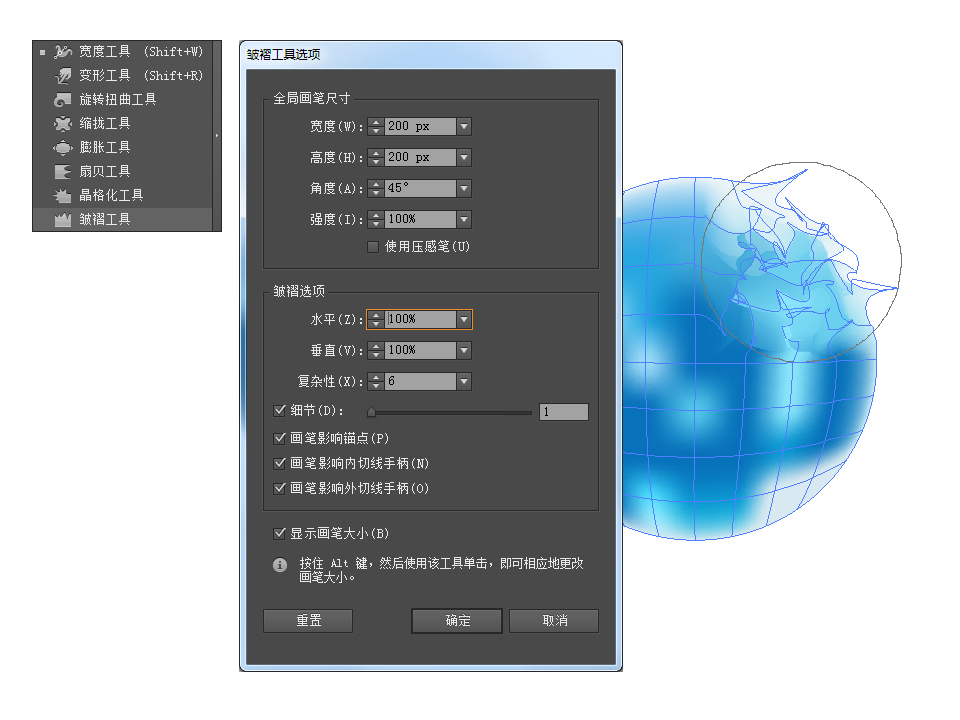Select the Bloat tool icon (膨胀工具)
The width and height of the screenshot is (960, 720).
[63, 147]
